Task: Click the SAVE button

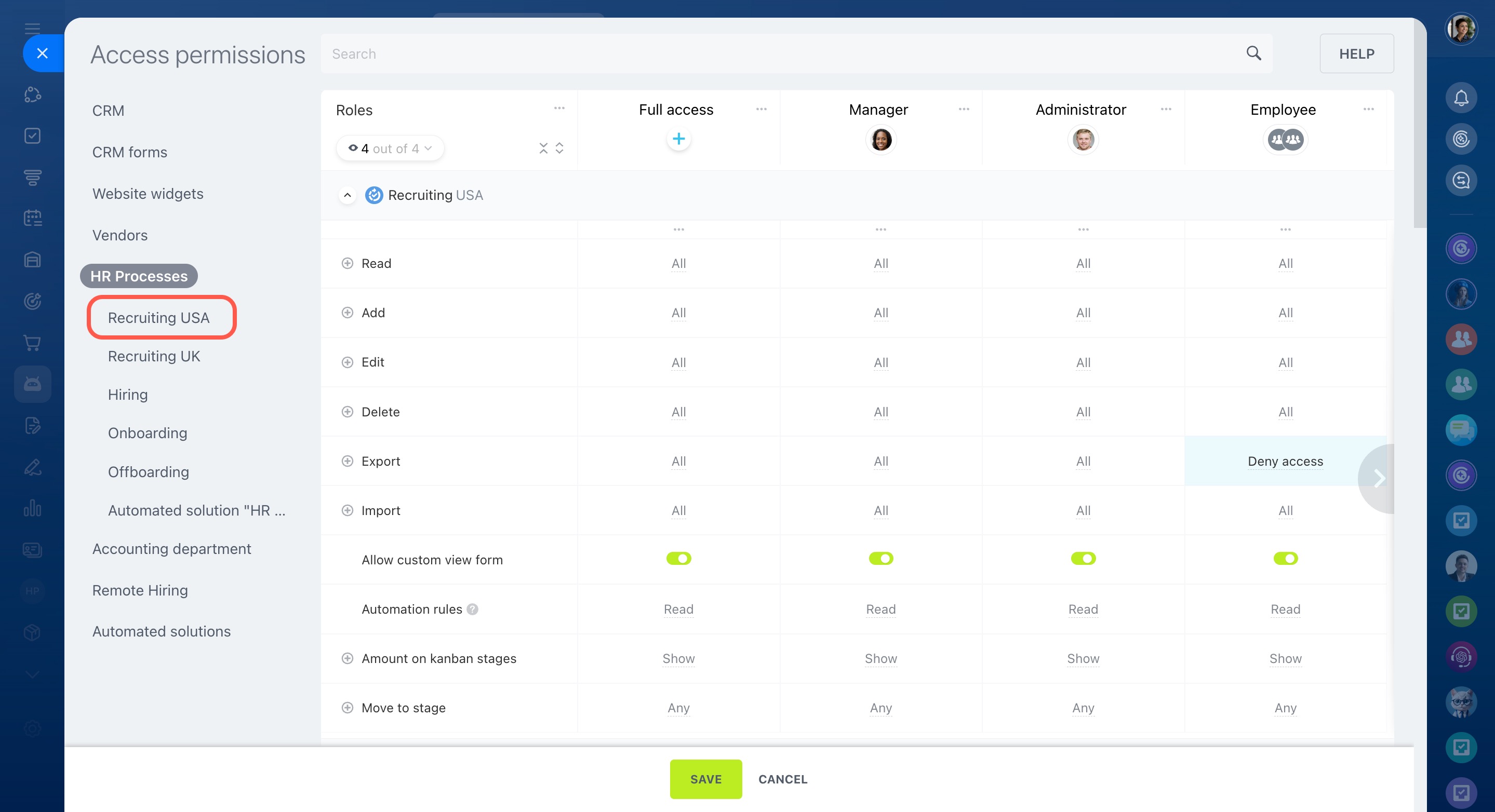Action: pos(705,779)
